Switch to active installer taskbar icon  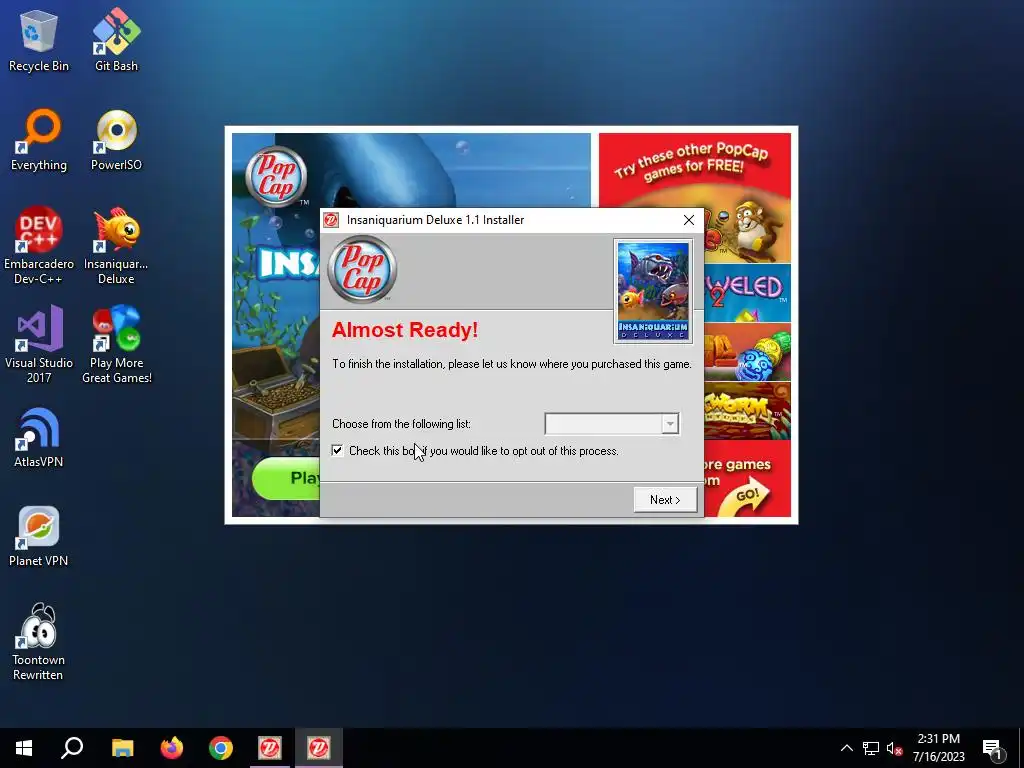tap(319, 748)
